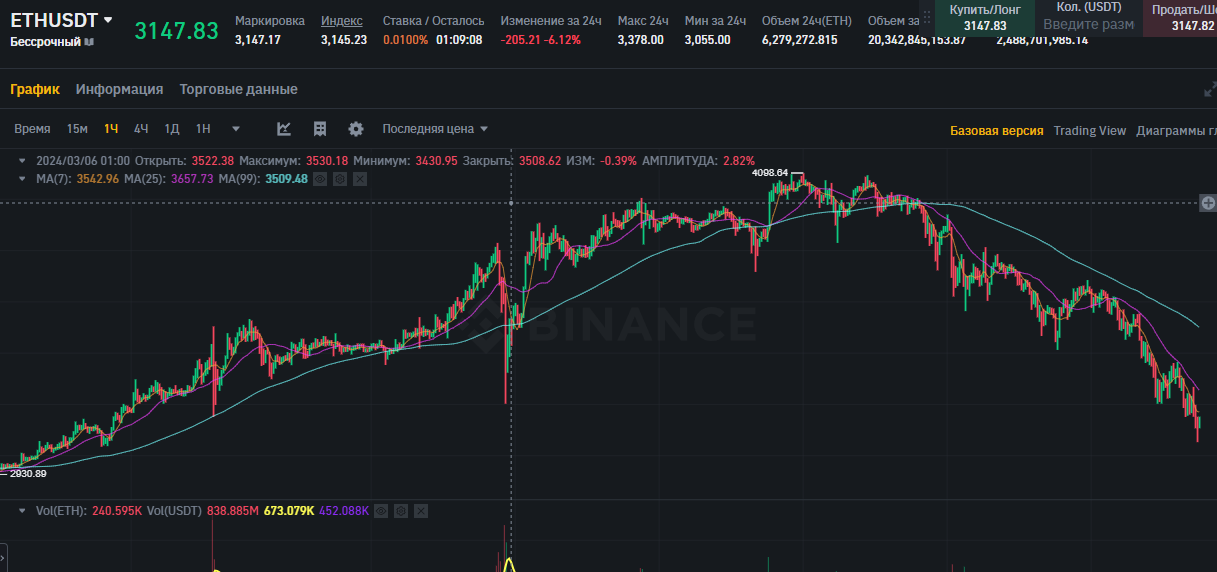The image size is (1217, 572).
Task: Expand more timeframe intervals arrow
Action: pos(236,129)
